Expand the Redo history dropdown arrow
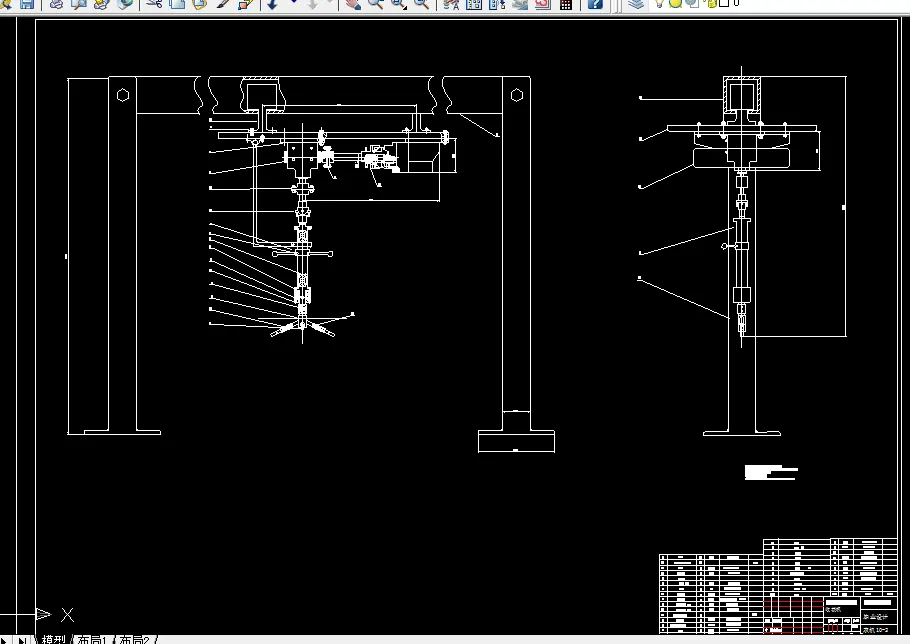 coord(331,3)
